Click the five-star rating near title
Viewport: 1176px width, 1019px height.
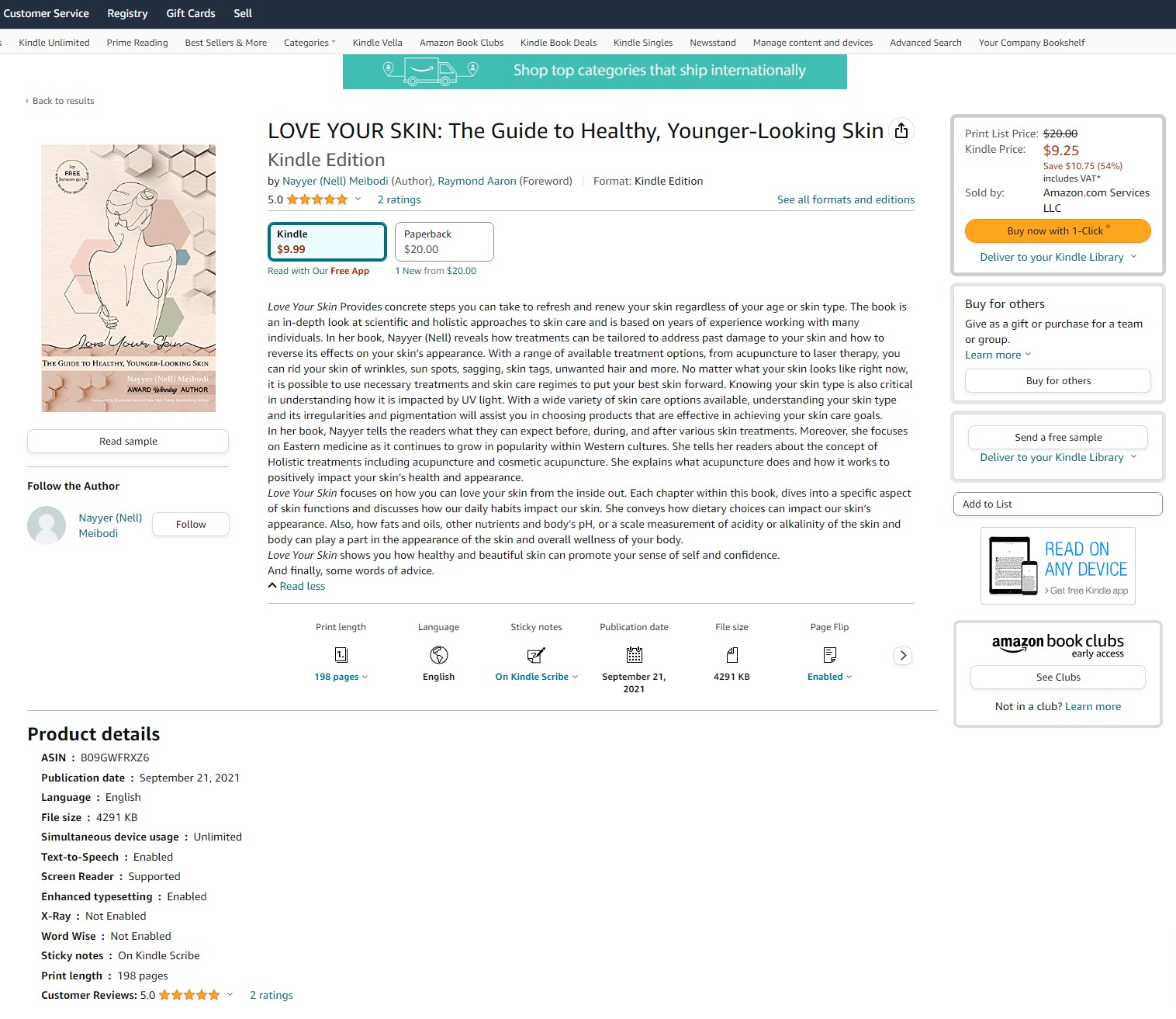(x=317, y=199)
